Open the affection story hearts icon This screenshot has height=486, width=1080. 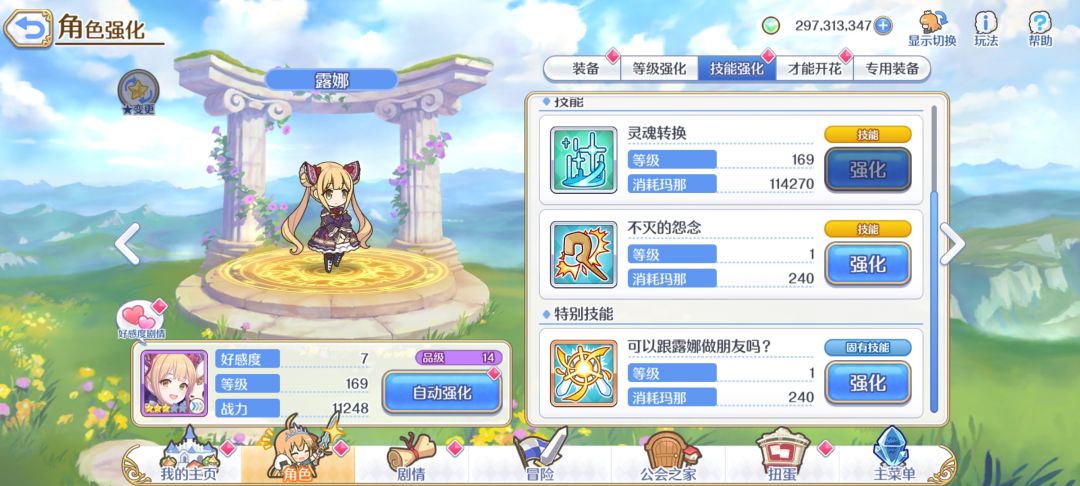(x=141, y=319)
